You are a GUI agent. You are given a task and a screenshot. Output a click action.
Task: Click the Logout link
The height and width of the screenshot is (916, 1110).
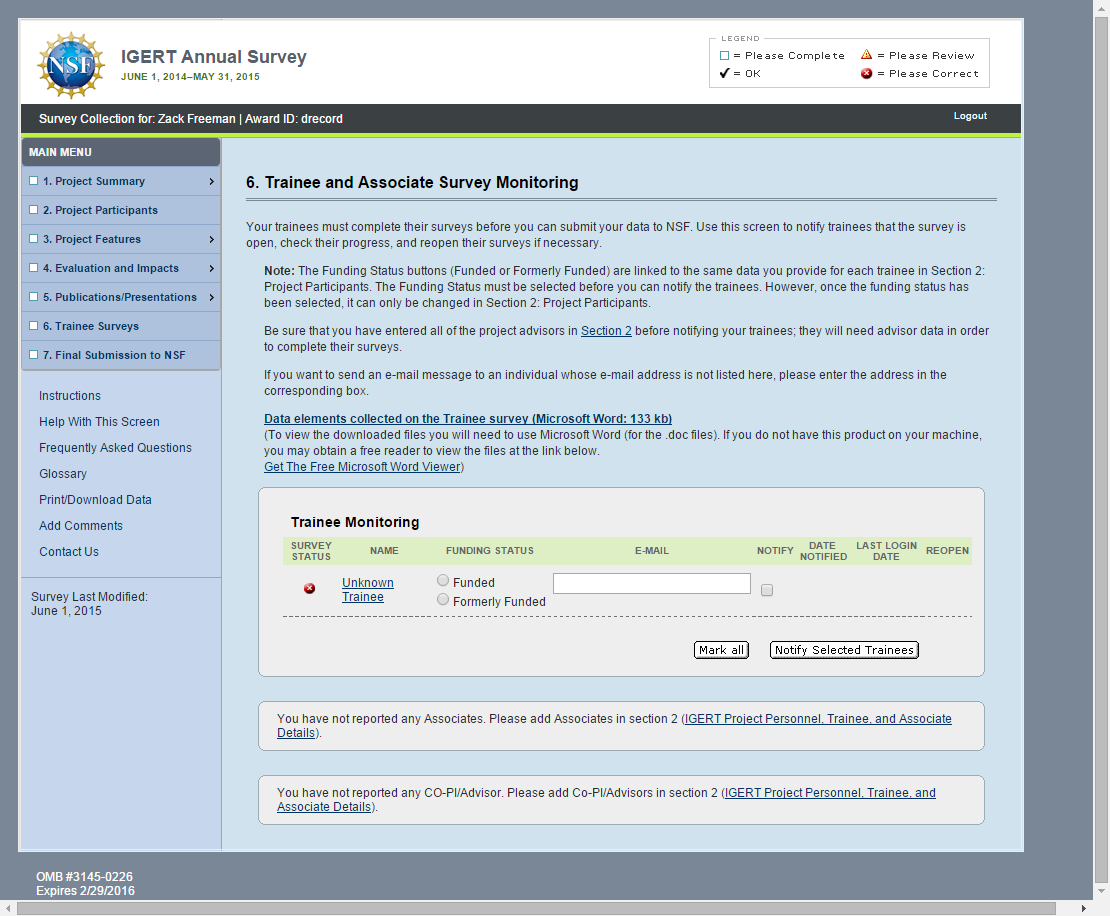970,116
